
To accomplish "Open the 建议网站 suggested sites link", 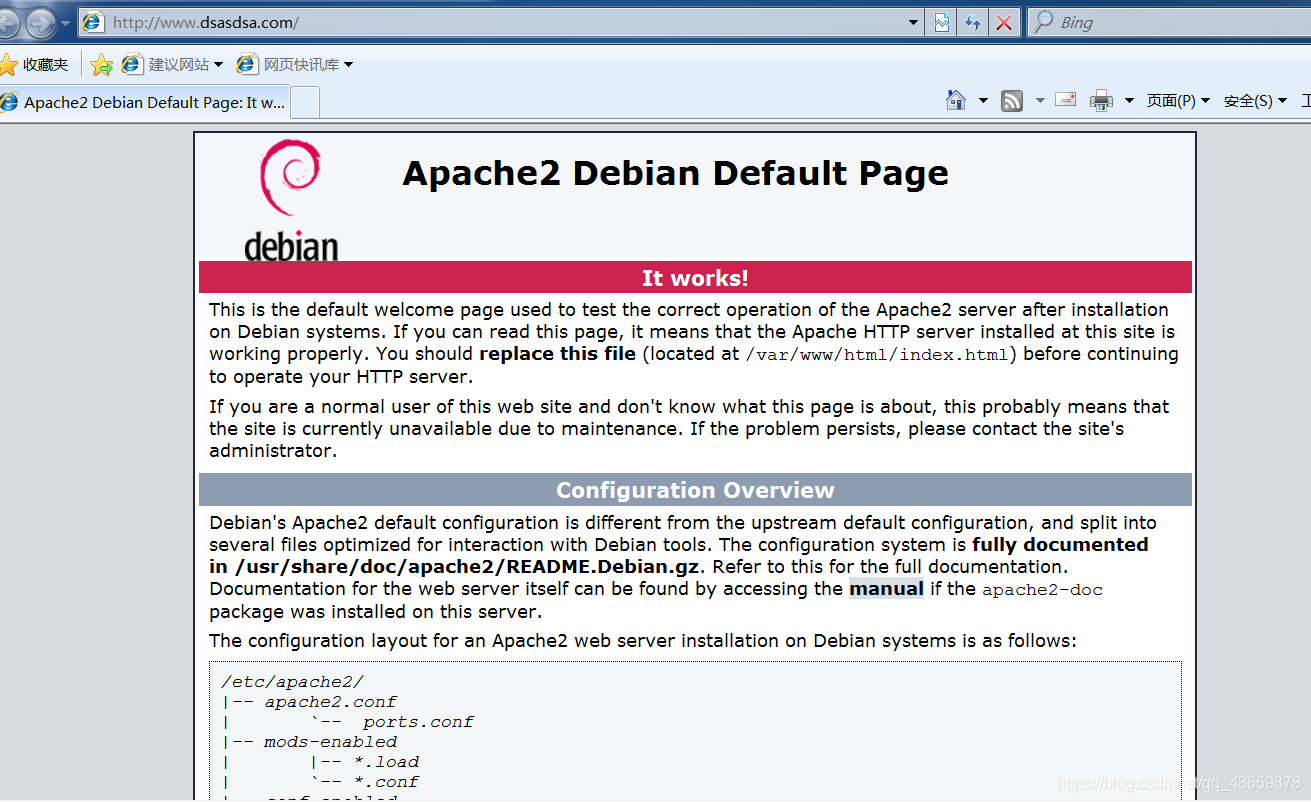I will [172, 65].
